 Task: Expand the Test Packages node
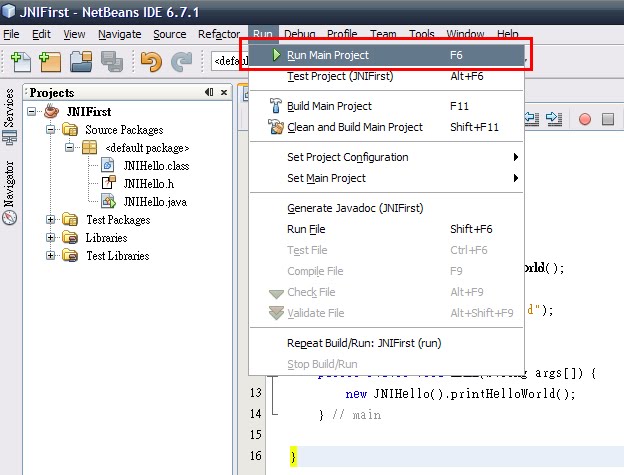click(x=51, y=219)
